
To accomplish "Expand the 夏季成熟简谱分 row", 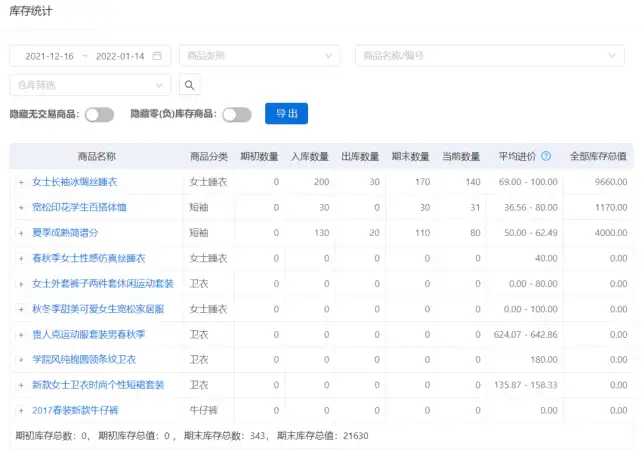I will (x=21, y=233).
